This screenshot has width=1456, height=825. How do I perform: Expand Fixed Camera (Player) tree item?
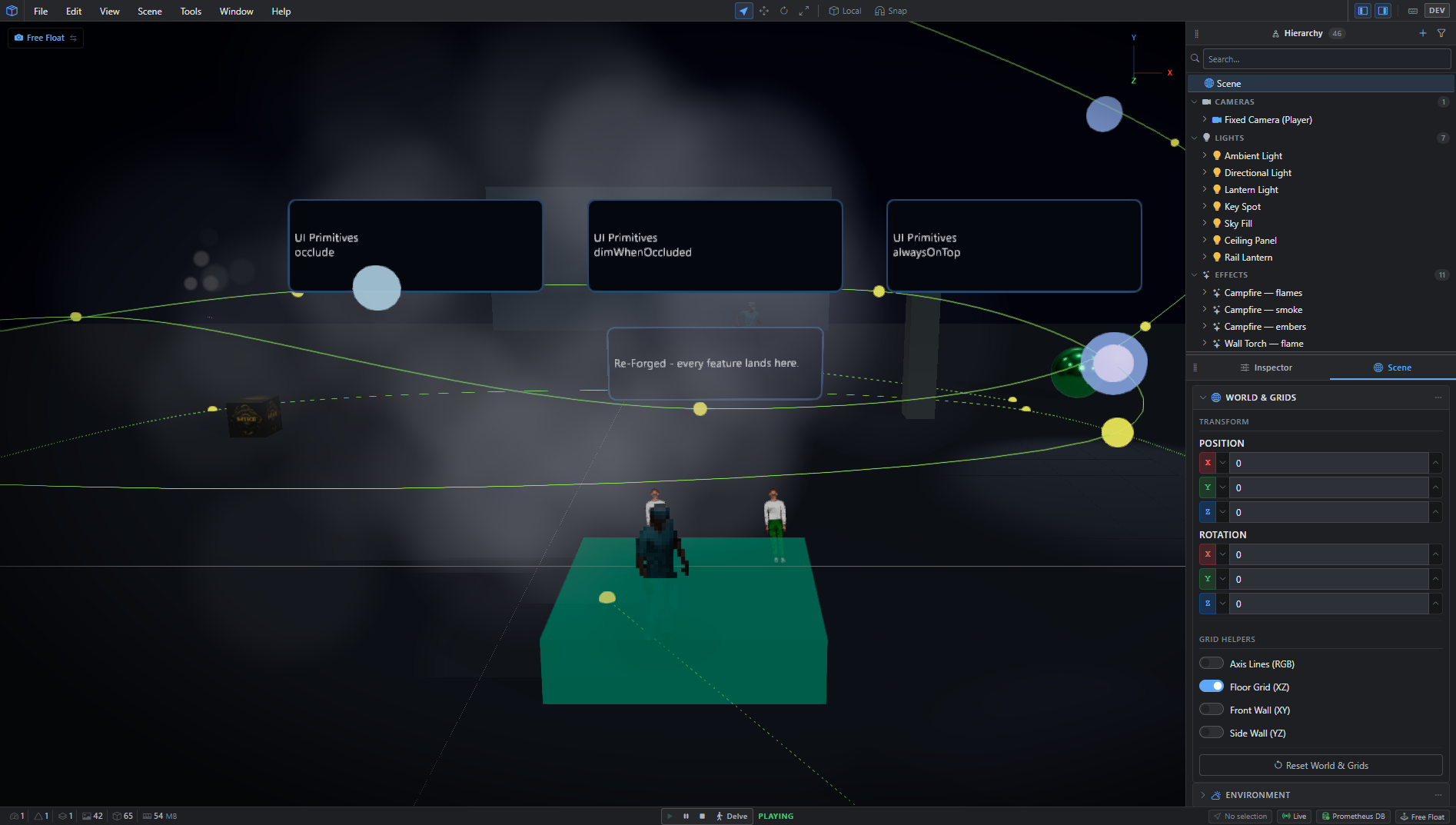click(x=1205, y=120)
